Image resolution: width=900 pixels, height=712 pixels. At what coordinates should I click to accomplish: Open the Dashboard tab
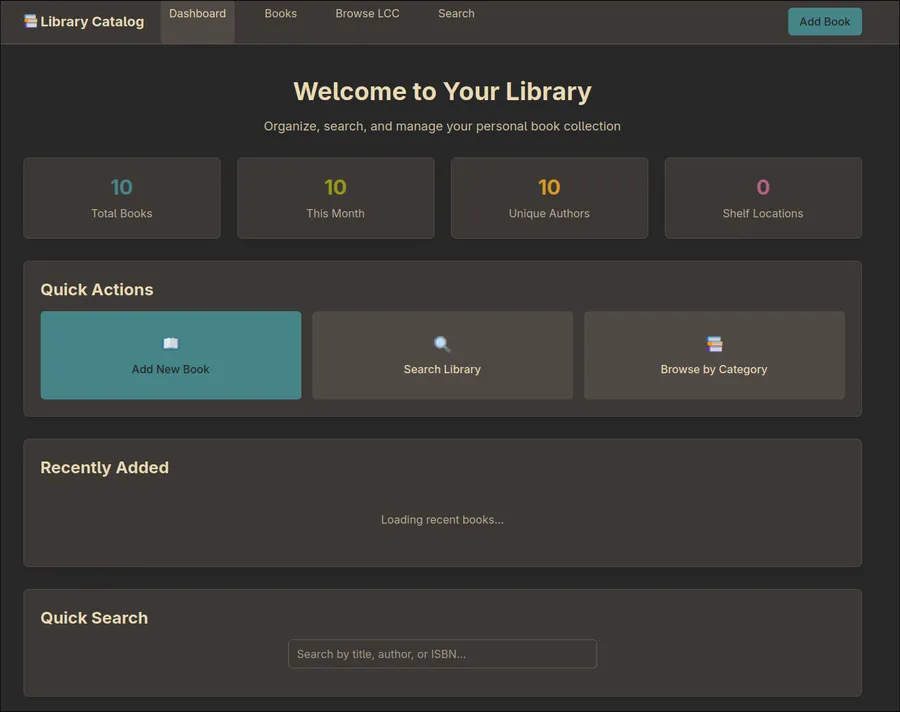tap(197, 21)
